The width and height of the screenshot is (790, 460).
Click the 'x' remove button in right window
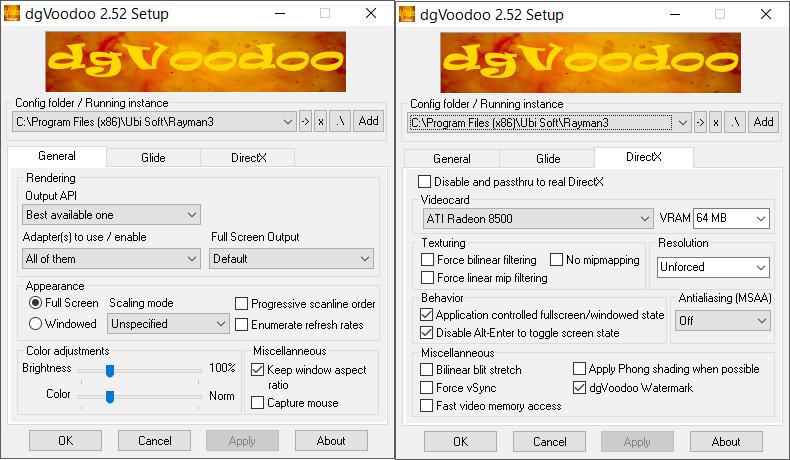coord(715,123)
